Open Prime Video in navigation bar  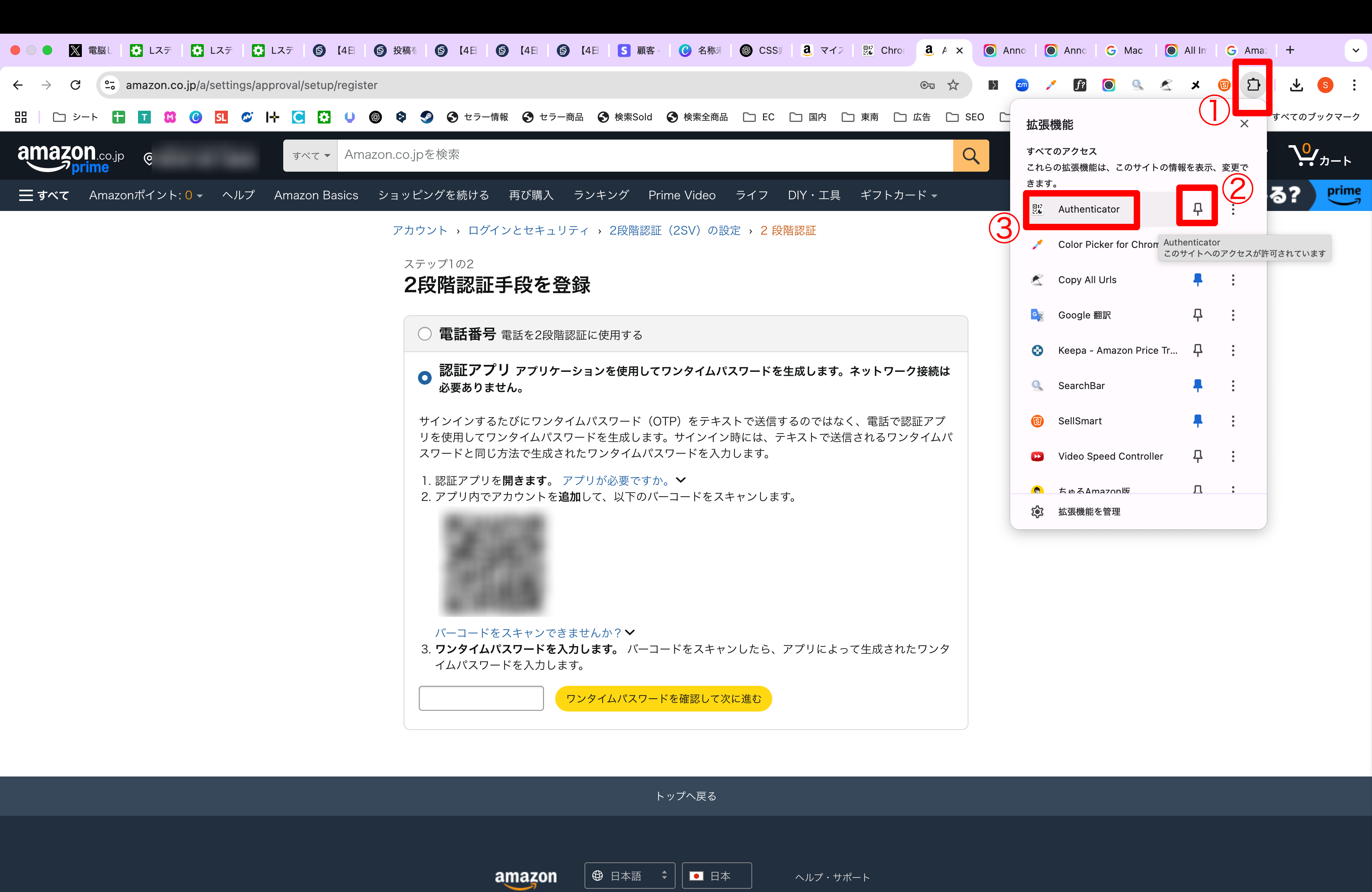coord(682,195)
